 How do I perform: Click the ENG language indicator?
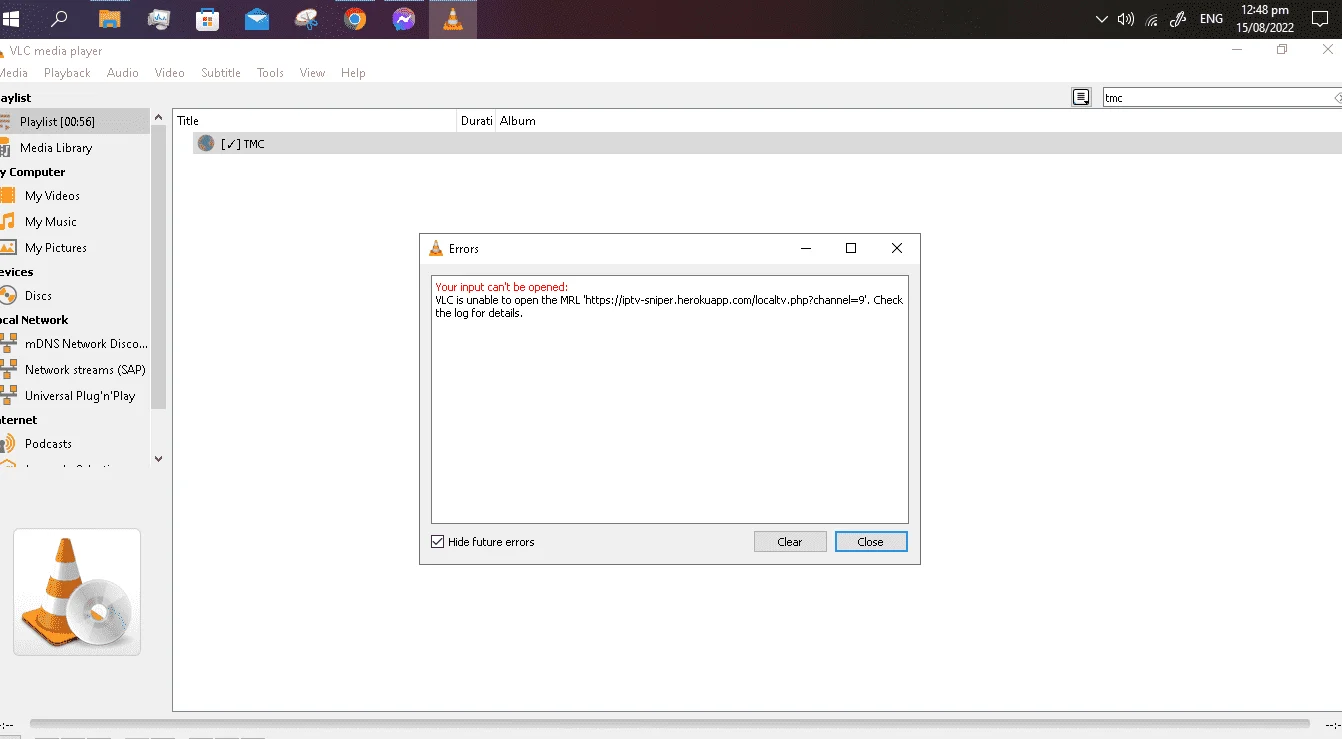pyautogui.click(x=1211, y=19)
